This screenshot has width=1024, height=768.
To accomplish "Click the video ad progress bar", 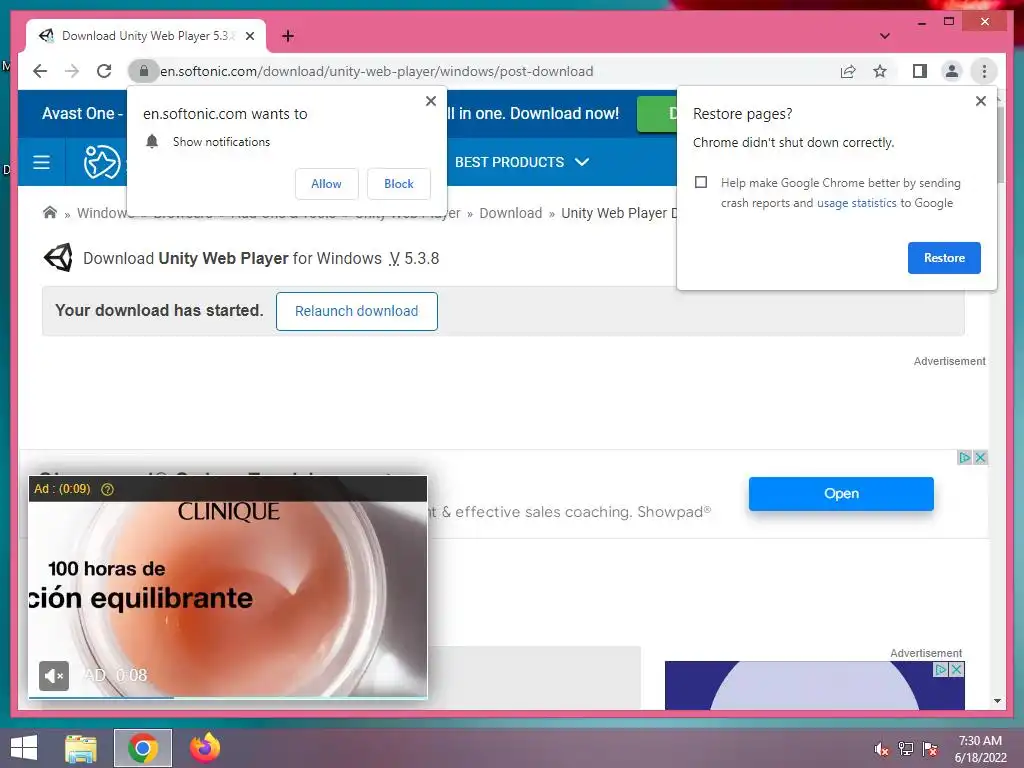I will (228, 697).
